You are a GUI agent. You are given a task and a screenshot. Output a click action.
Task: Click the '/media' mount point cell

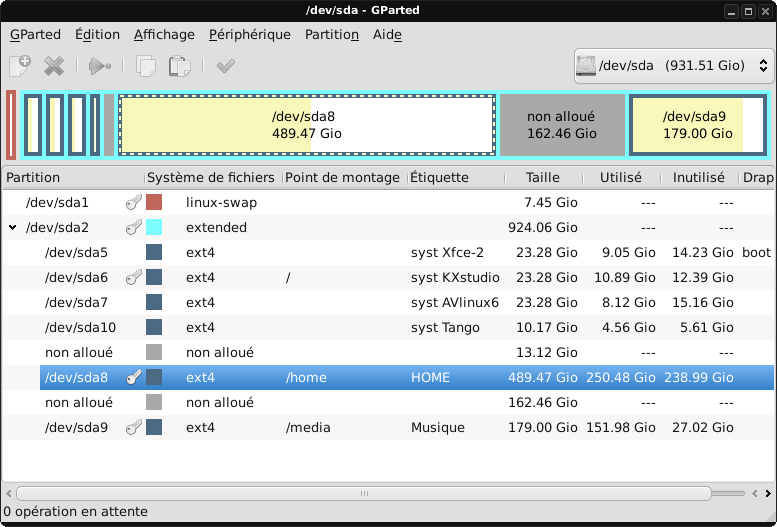[x=308, y=427]
